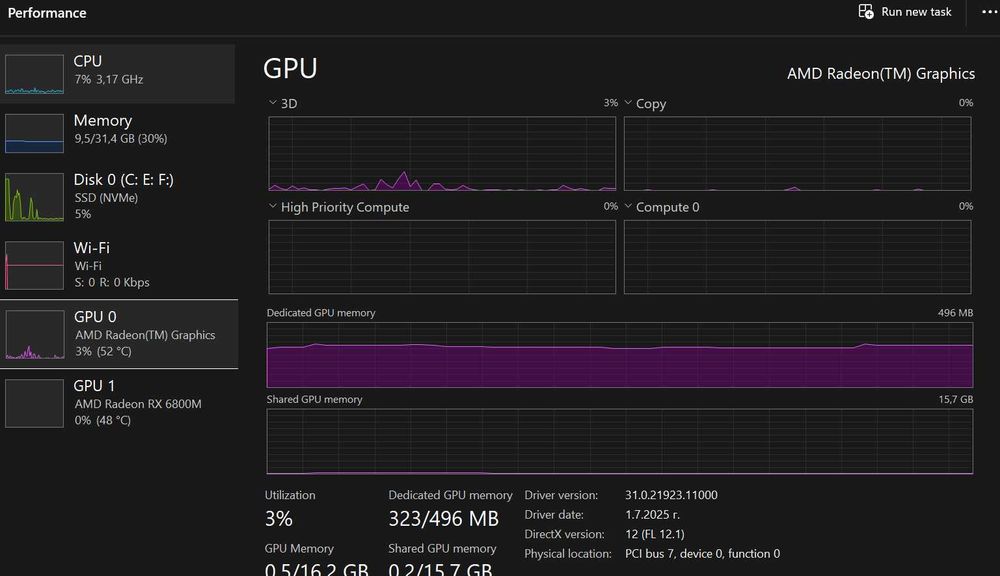Image resolution: width=1000 pixels, height=576 pixels.
Task: Select the Memory usage mini graph
Action: click(x=34, y=133)
